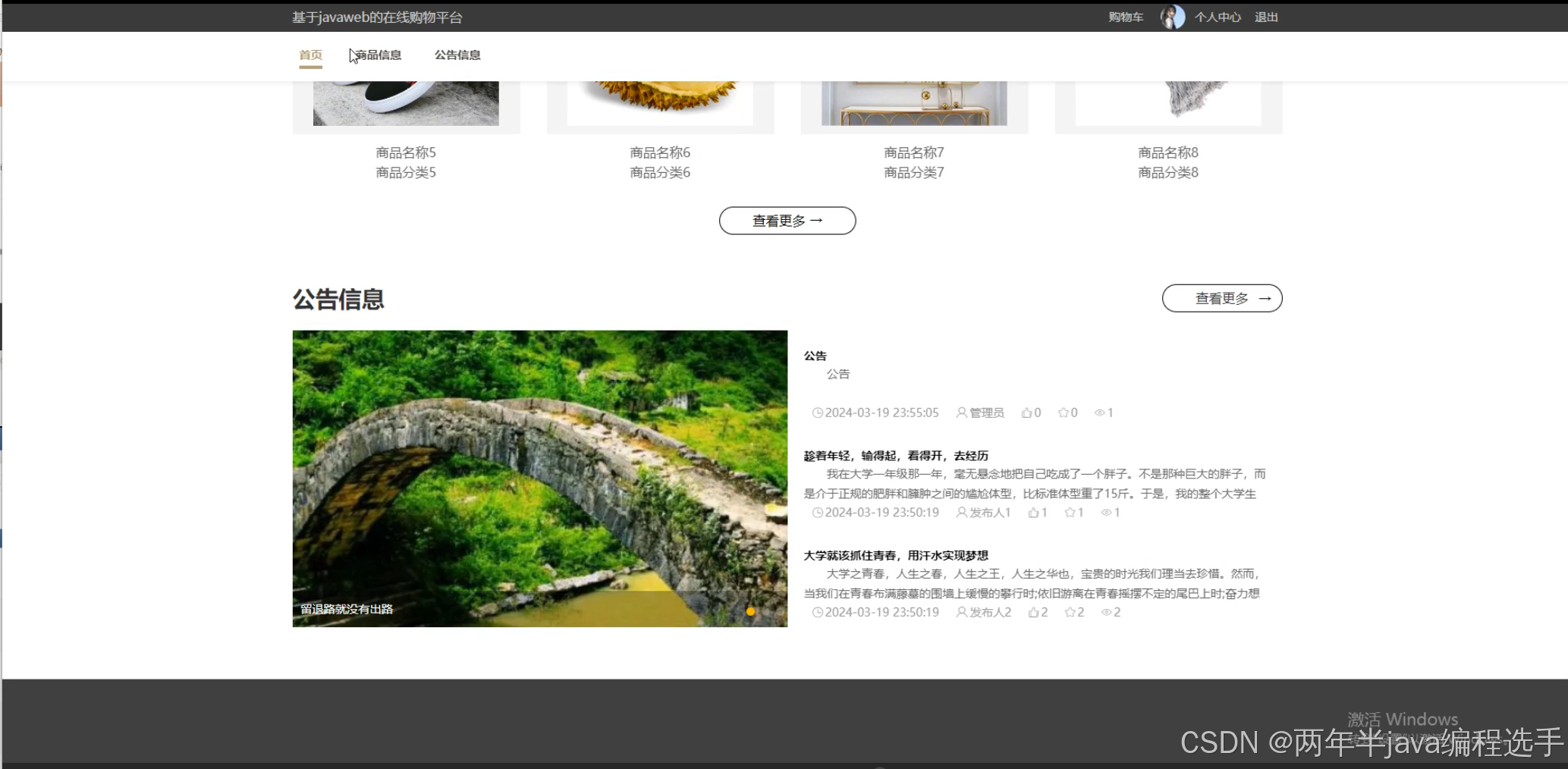Screen dimensions: 1568x769
Task: Go to 个人中心
Action: click(1218, 17)
